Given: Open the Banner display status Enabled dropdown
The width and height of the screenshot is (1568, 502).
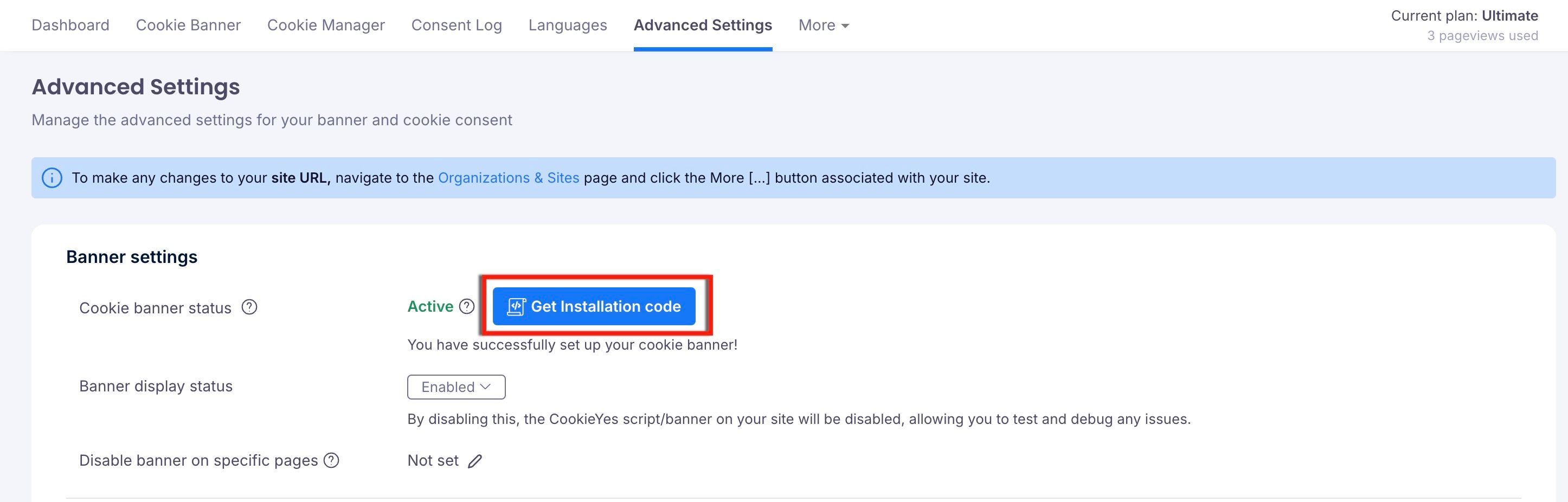Looking at the screenshot, I should click(x=457, y=387).
